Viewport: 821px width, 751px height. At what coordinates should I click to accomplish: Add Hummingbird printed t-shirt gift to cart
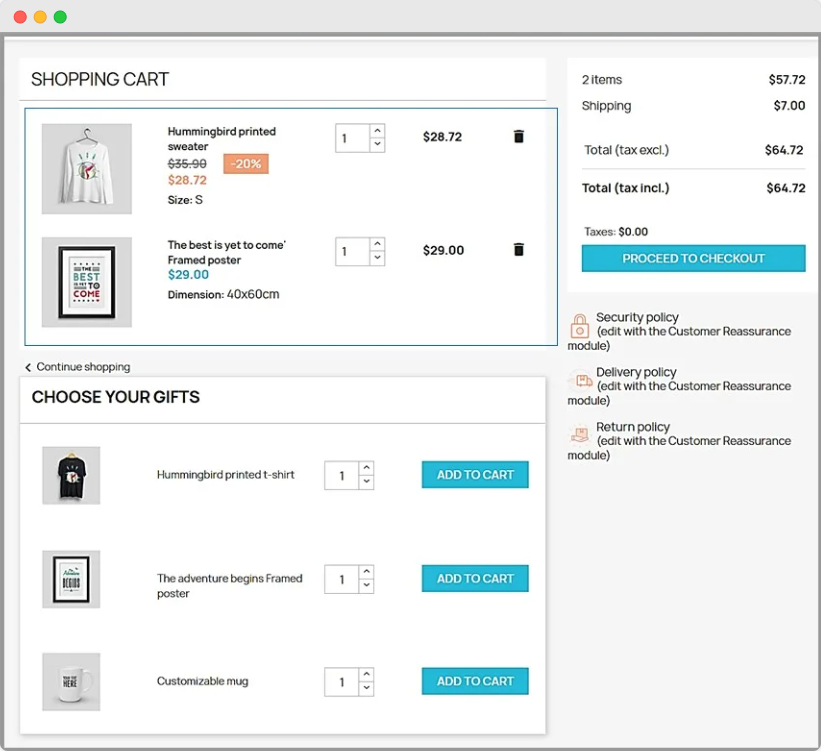point(475,475)
